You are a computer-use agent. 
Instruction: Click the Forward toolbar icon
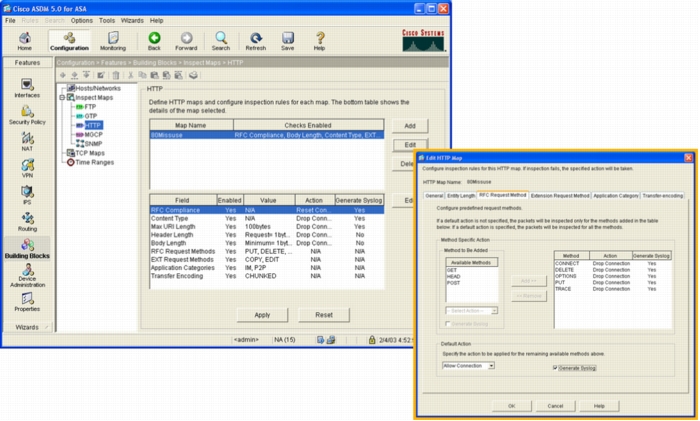click(x=186, y=41)
